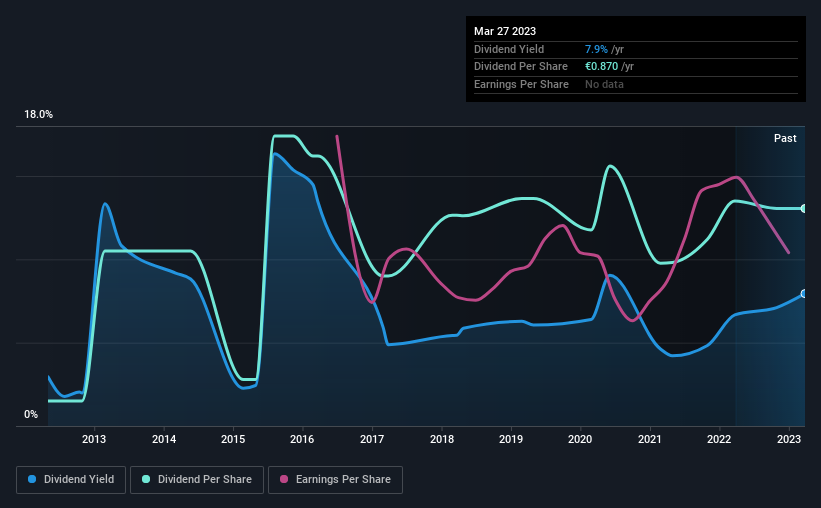
Task: Click the Mar 27 2023 tooltip date
Action: tap(505, 31)
